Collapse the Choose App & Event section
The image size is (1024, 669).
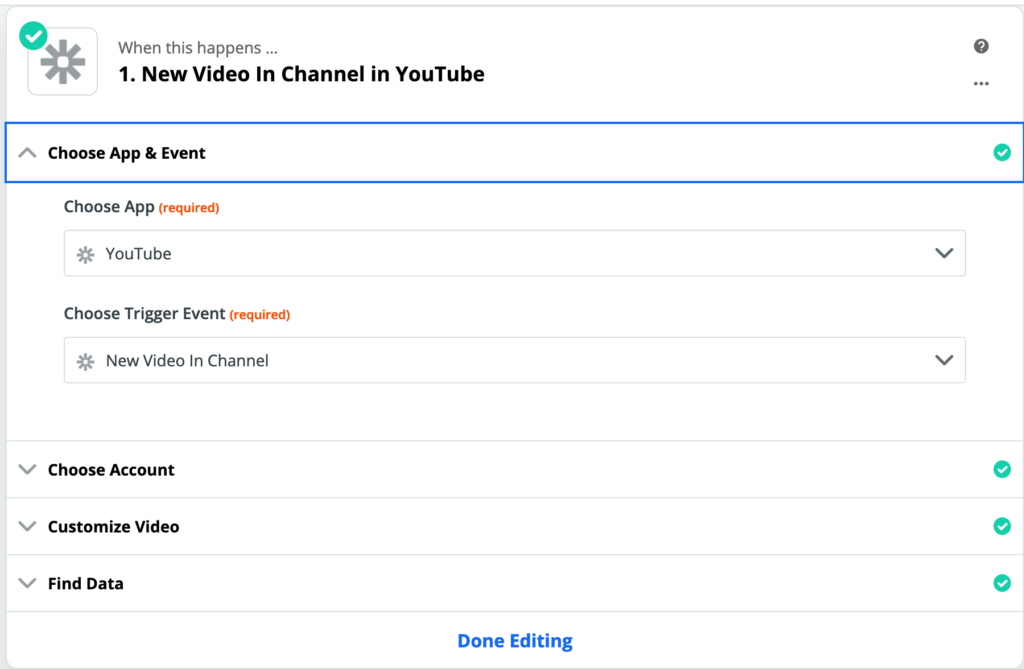(x=27, y=152)
